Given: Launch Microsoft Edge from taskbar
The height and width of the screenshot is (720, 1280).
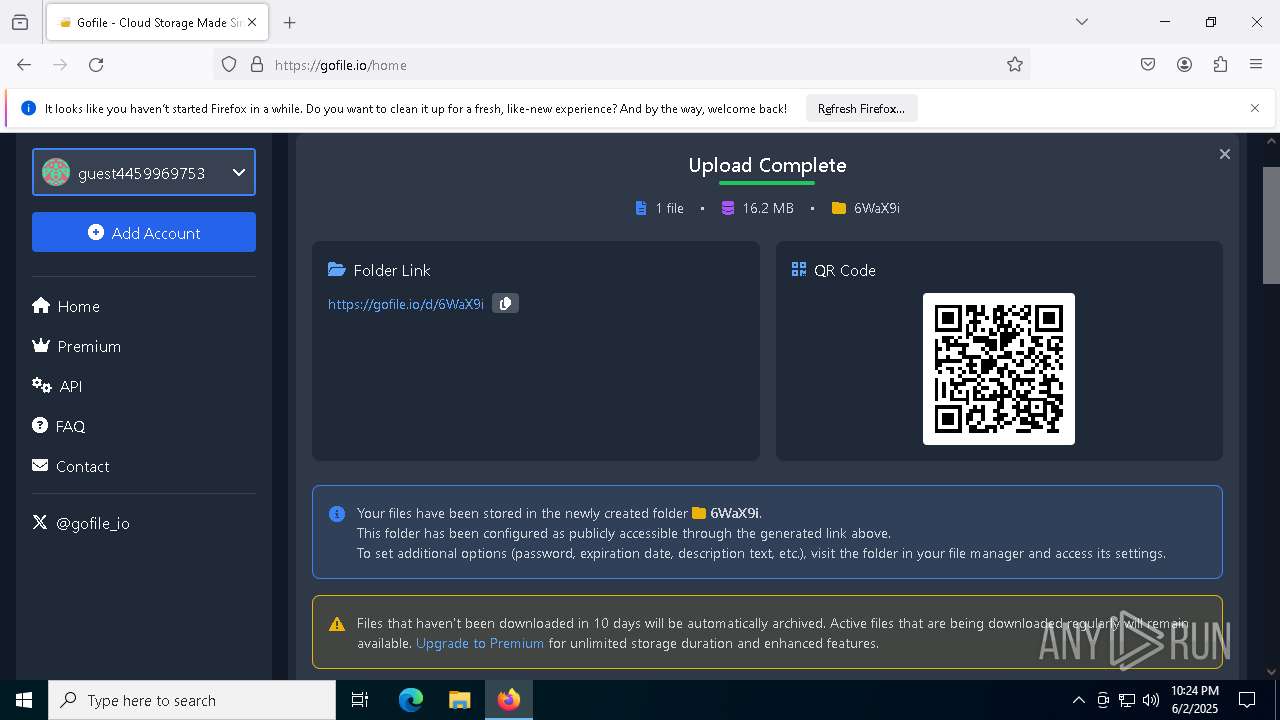Looking at the screenshot, I should point(411,700).
